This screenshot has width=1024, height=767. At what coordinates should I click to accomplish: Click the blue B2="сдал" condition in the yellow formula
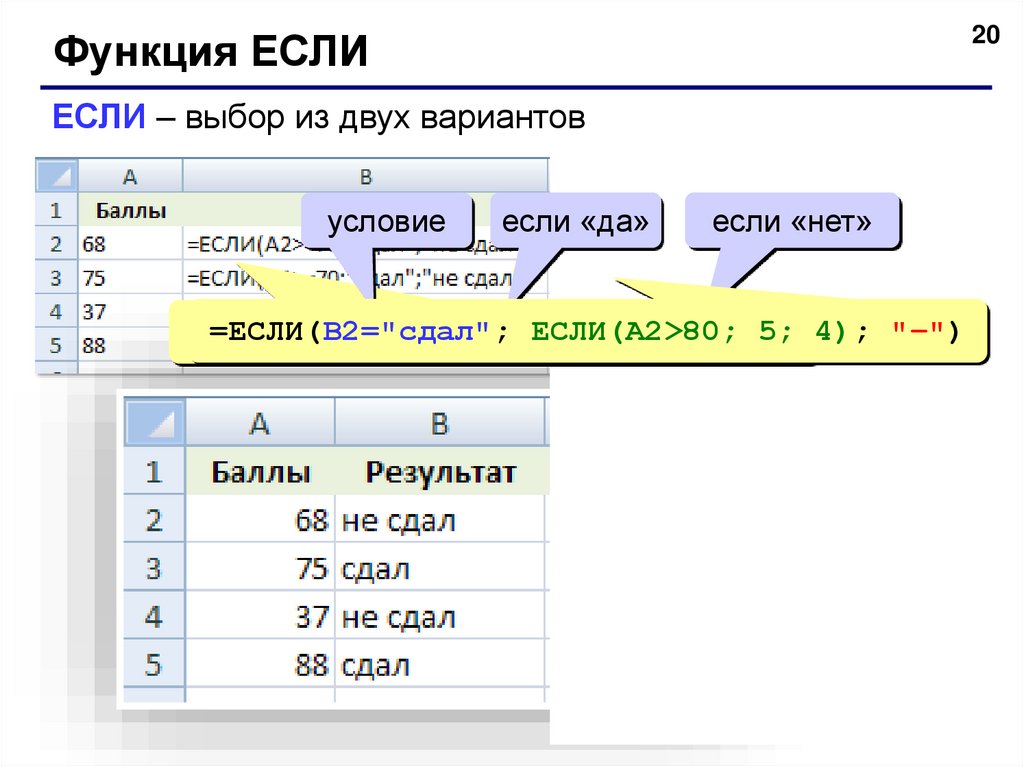[x=406, y=331]
